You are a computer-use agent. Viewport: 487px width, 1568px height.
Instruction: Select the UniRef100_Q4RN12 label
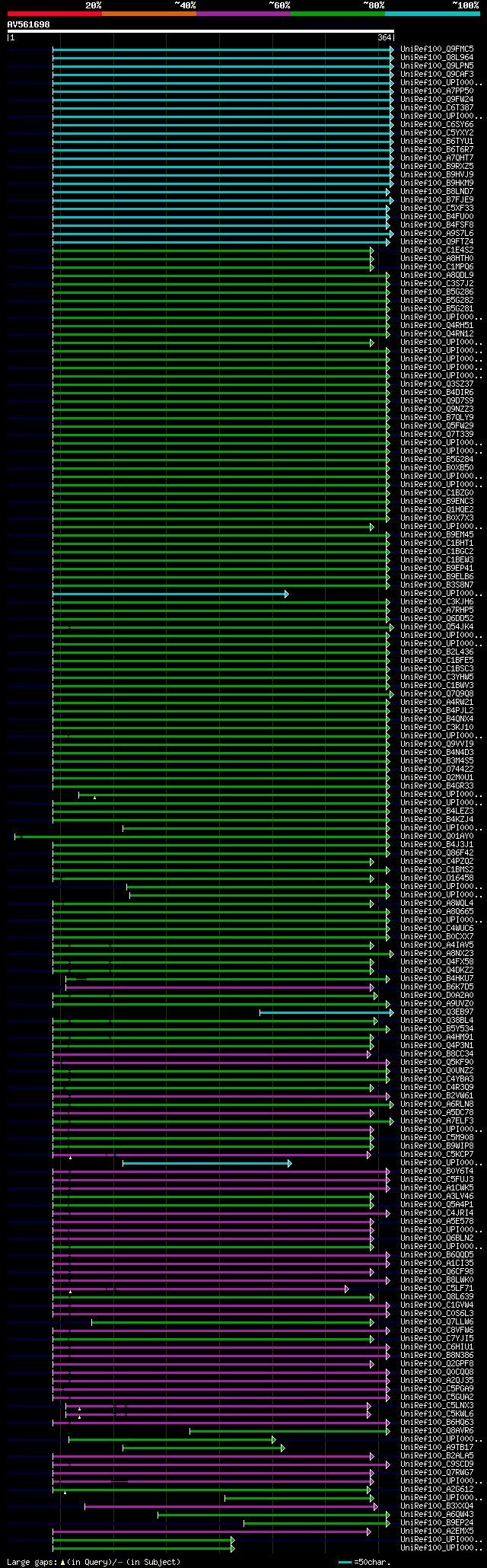click(437, 333)
